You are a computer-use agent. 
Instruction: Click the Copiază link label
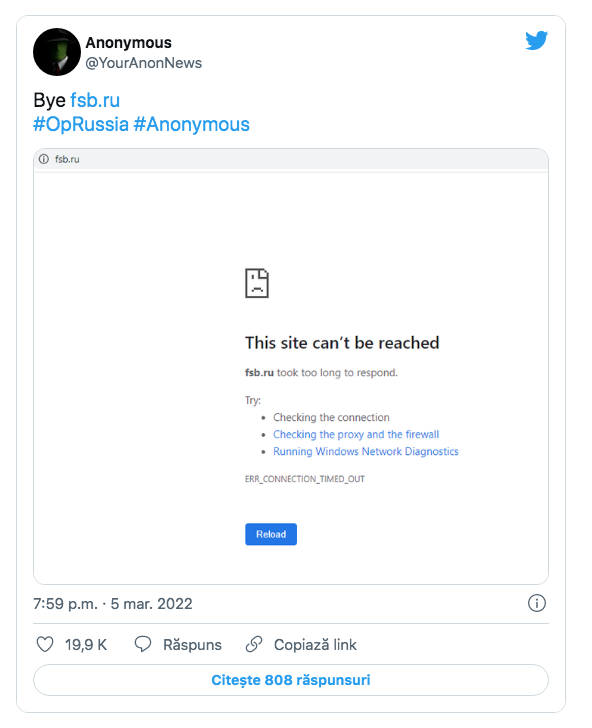coord(315,645)
